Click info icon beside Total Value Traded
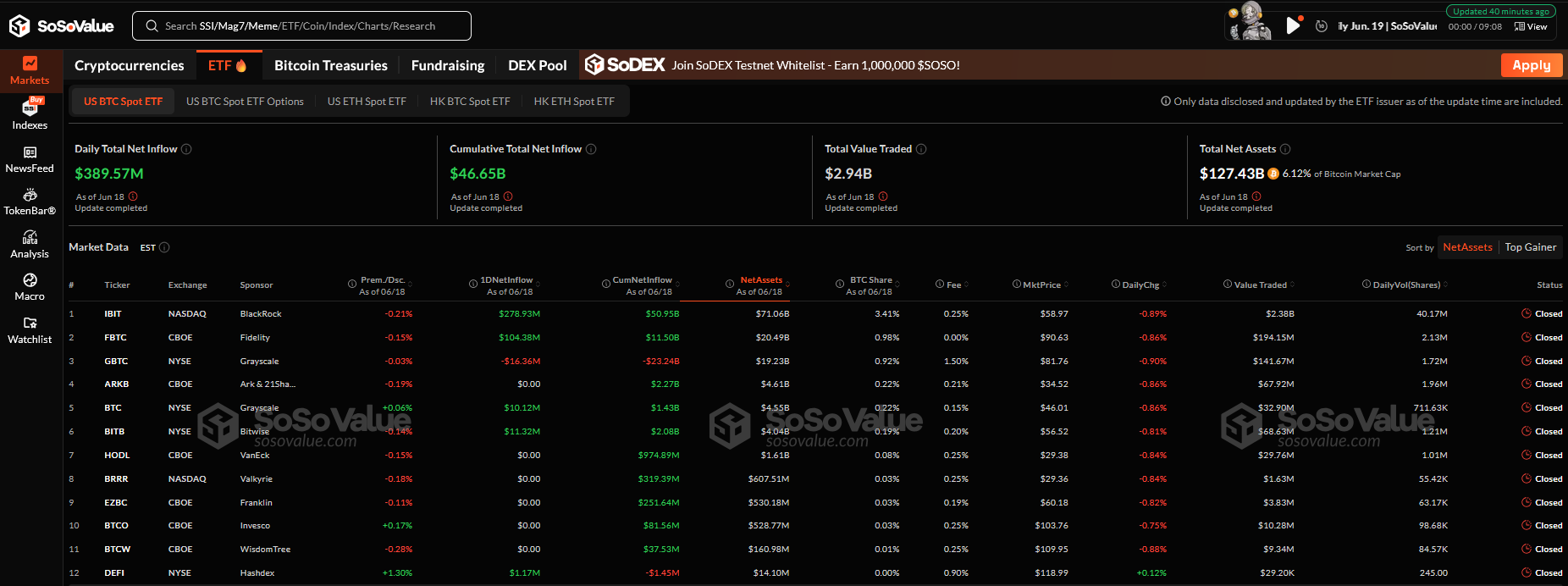Image resolution: width=1568 pixels, height=586 pixels. click(x=921, y=149)
